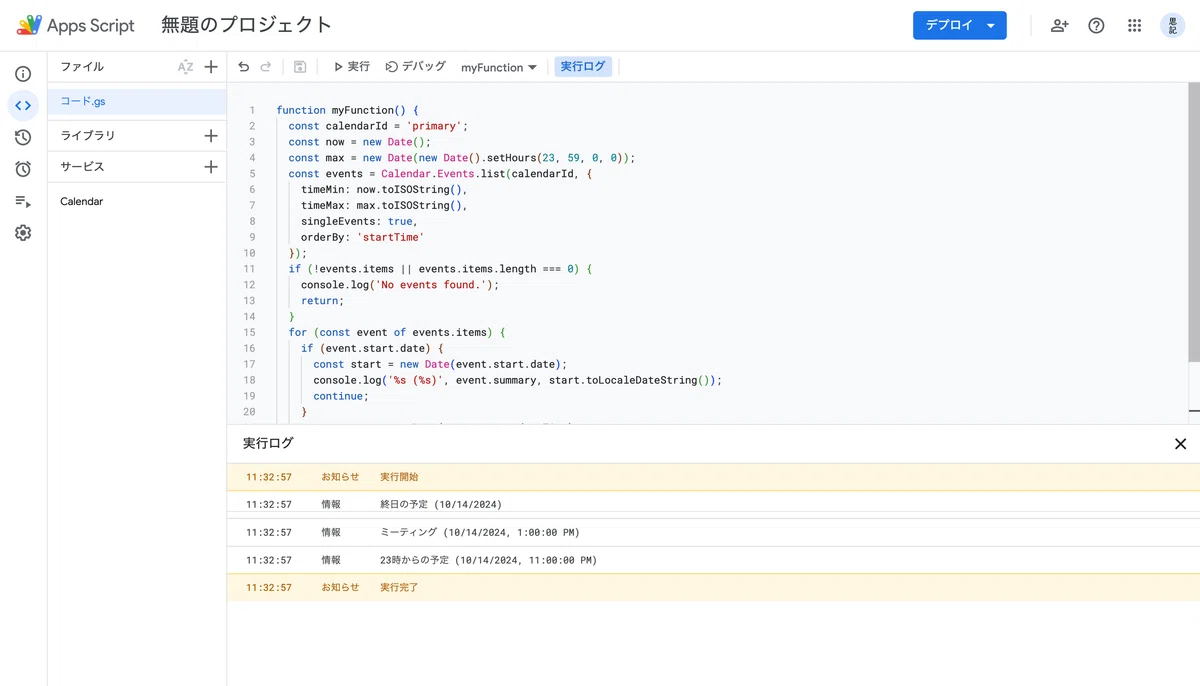The height and width of the screenshot is (686, 1200).
Task: Run the script with 実行 button
Action: 351,67
